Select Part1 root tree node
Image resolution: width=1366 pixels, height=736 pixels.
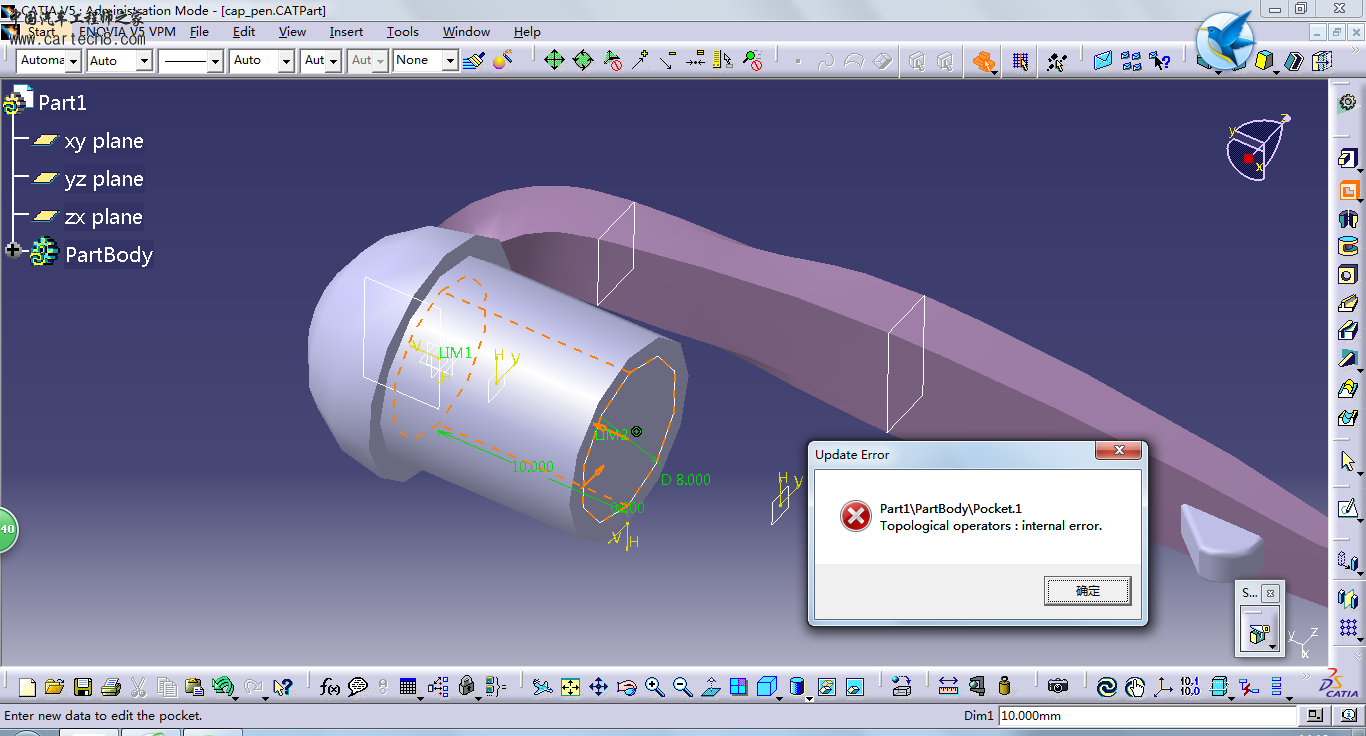coord(62,102)
